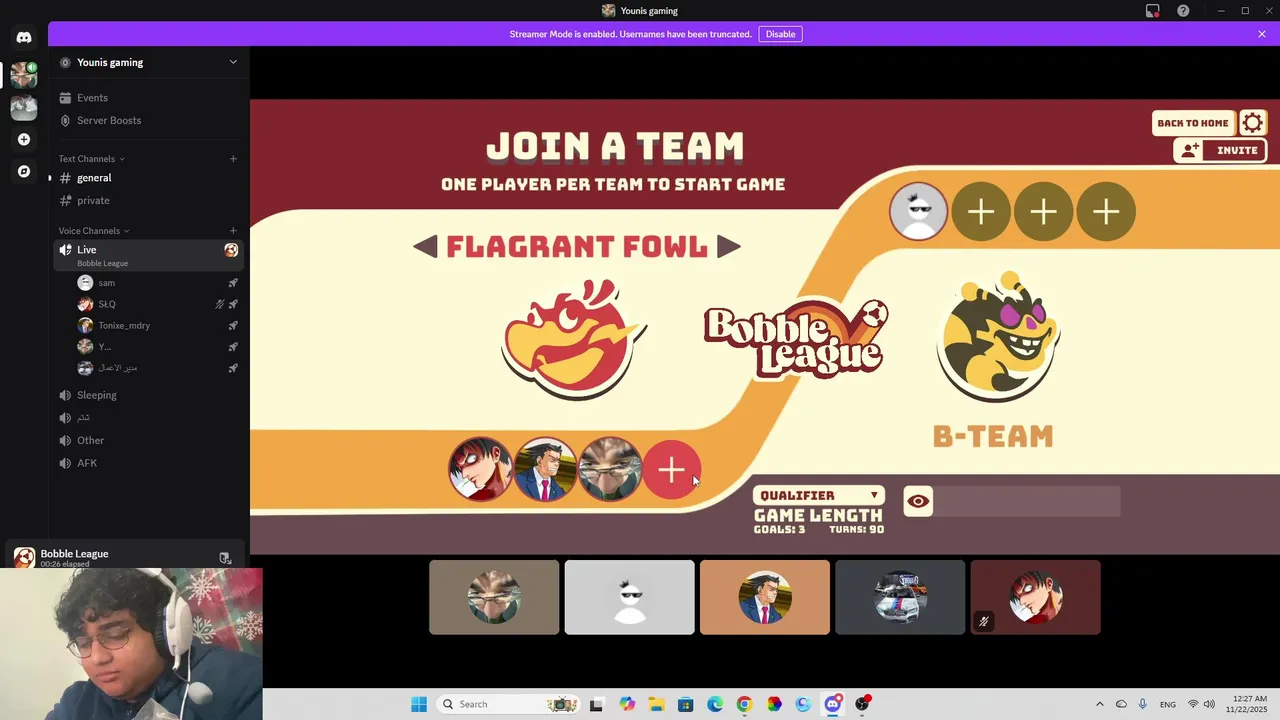Open Microsoft Edge from taskbar
1280x720 pixels.
715,704
